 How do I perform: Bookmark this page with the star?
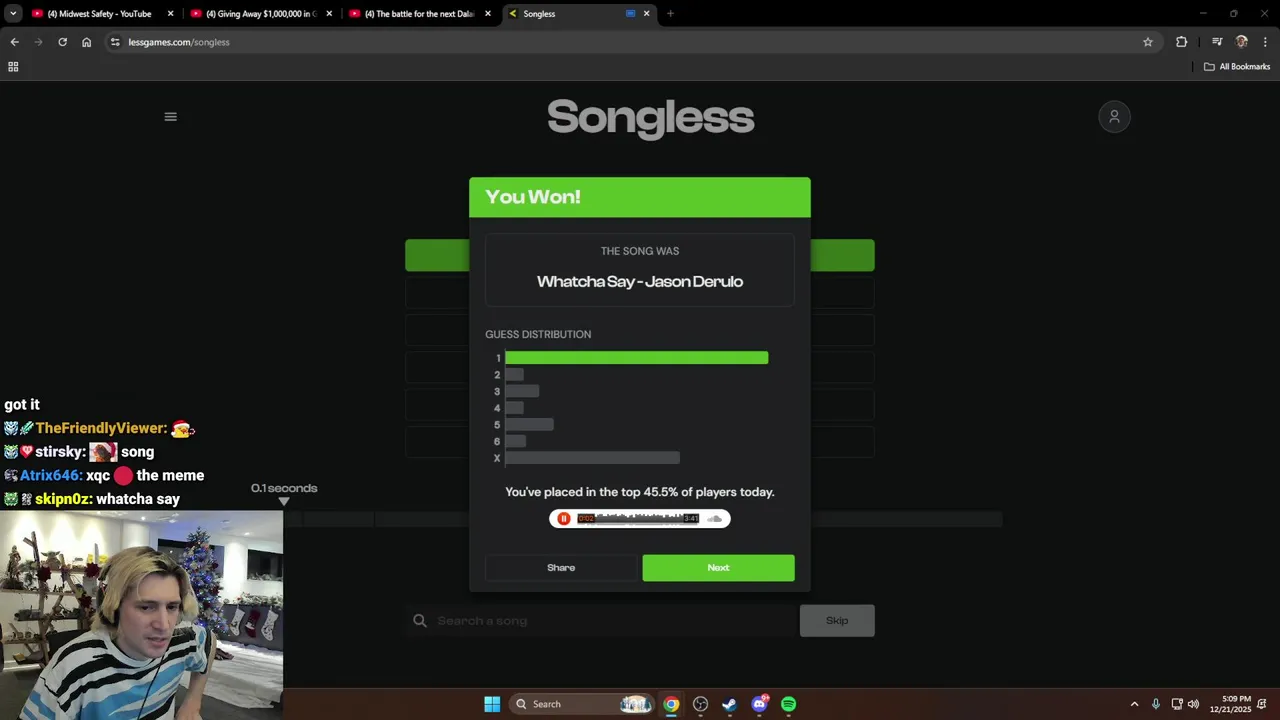coord(1148,42)
